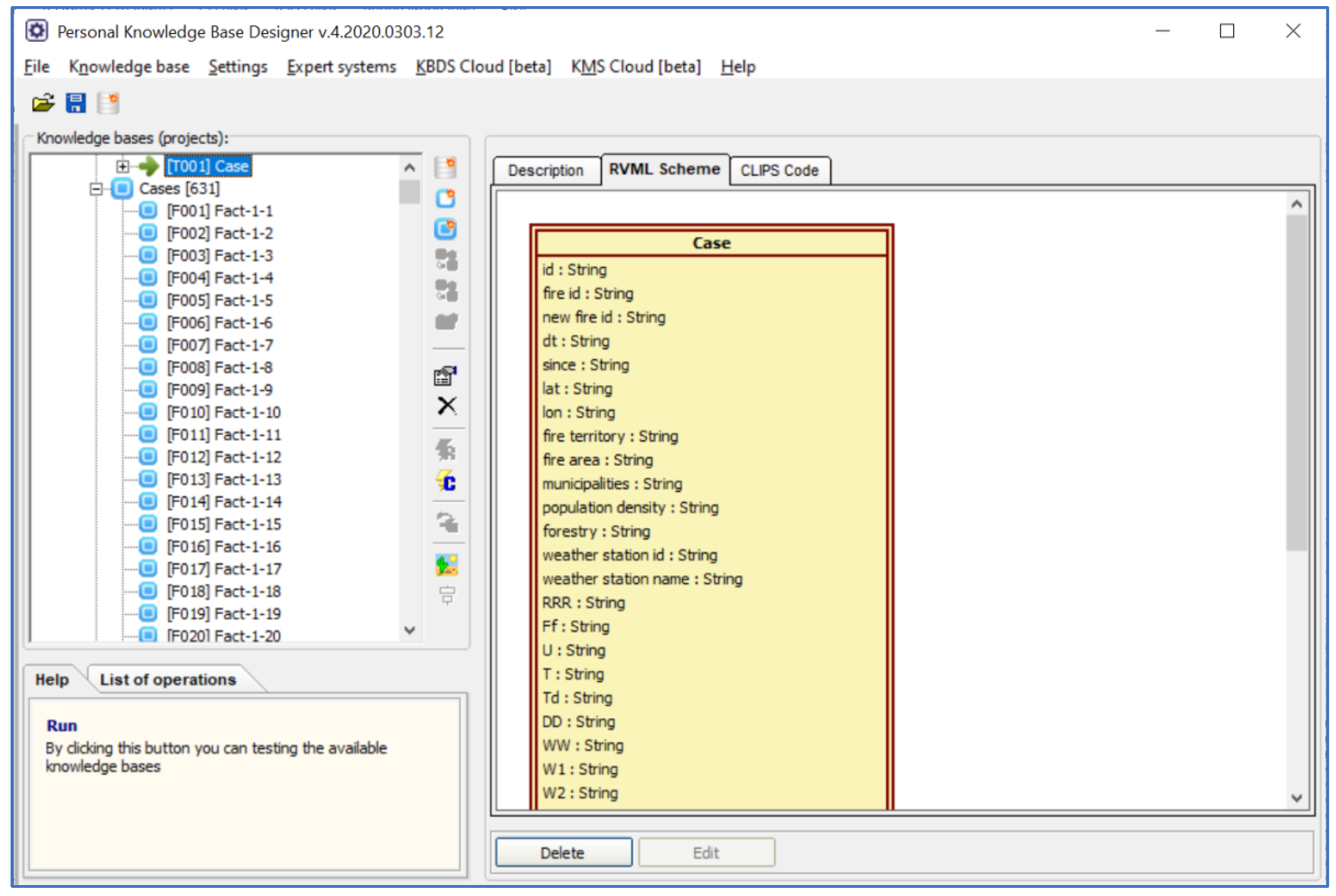
Task: Collapse the Cases [631] tree node
Action: (x=96, y=188)
